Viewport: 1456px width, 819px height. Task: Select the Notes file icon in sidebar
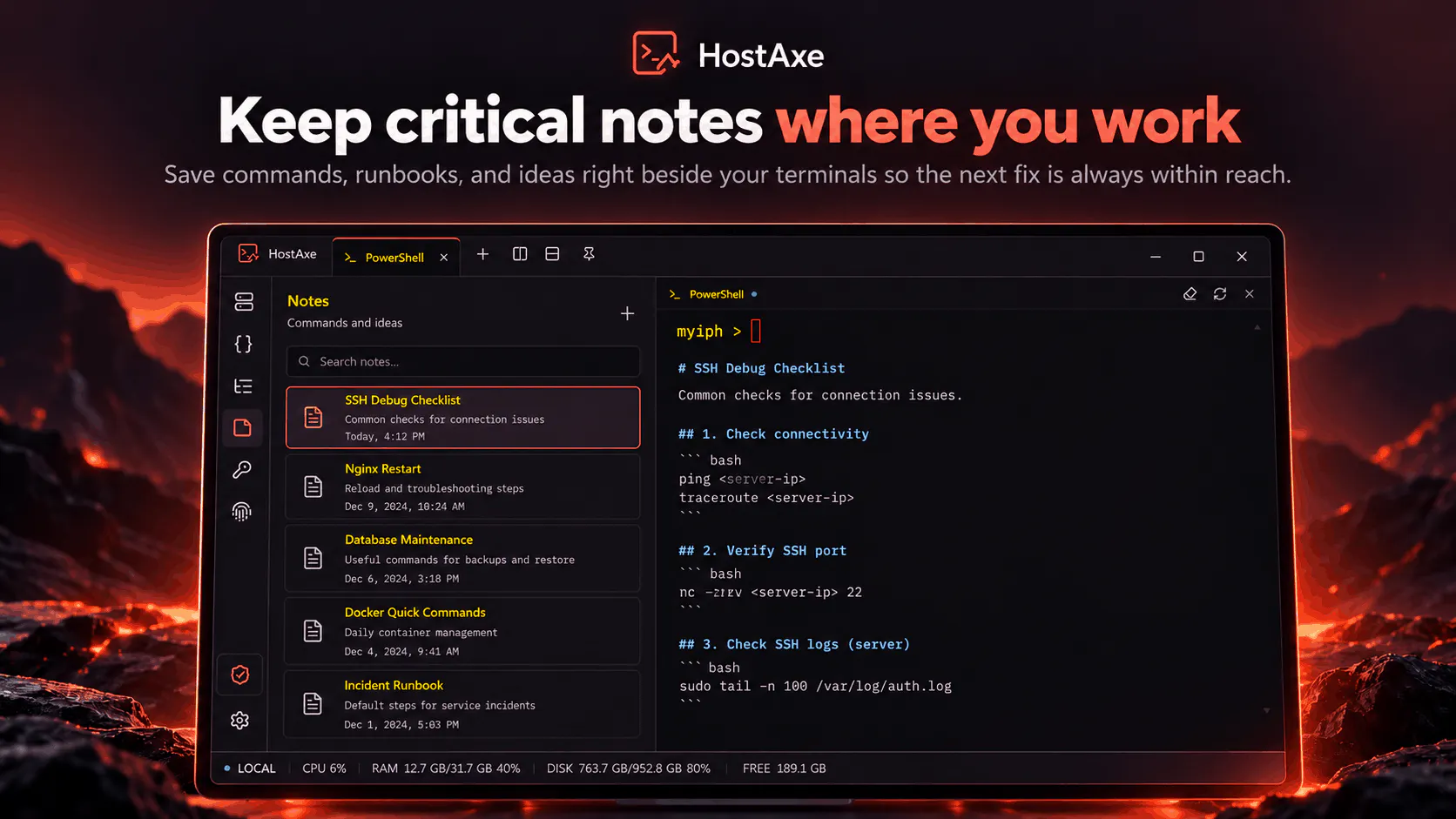[243, 427]
